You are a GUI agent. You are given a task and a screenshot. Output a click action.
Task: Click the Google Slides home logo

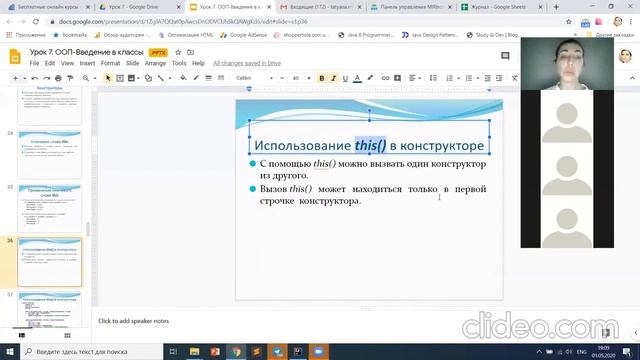coord(15,57)
